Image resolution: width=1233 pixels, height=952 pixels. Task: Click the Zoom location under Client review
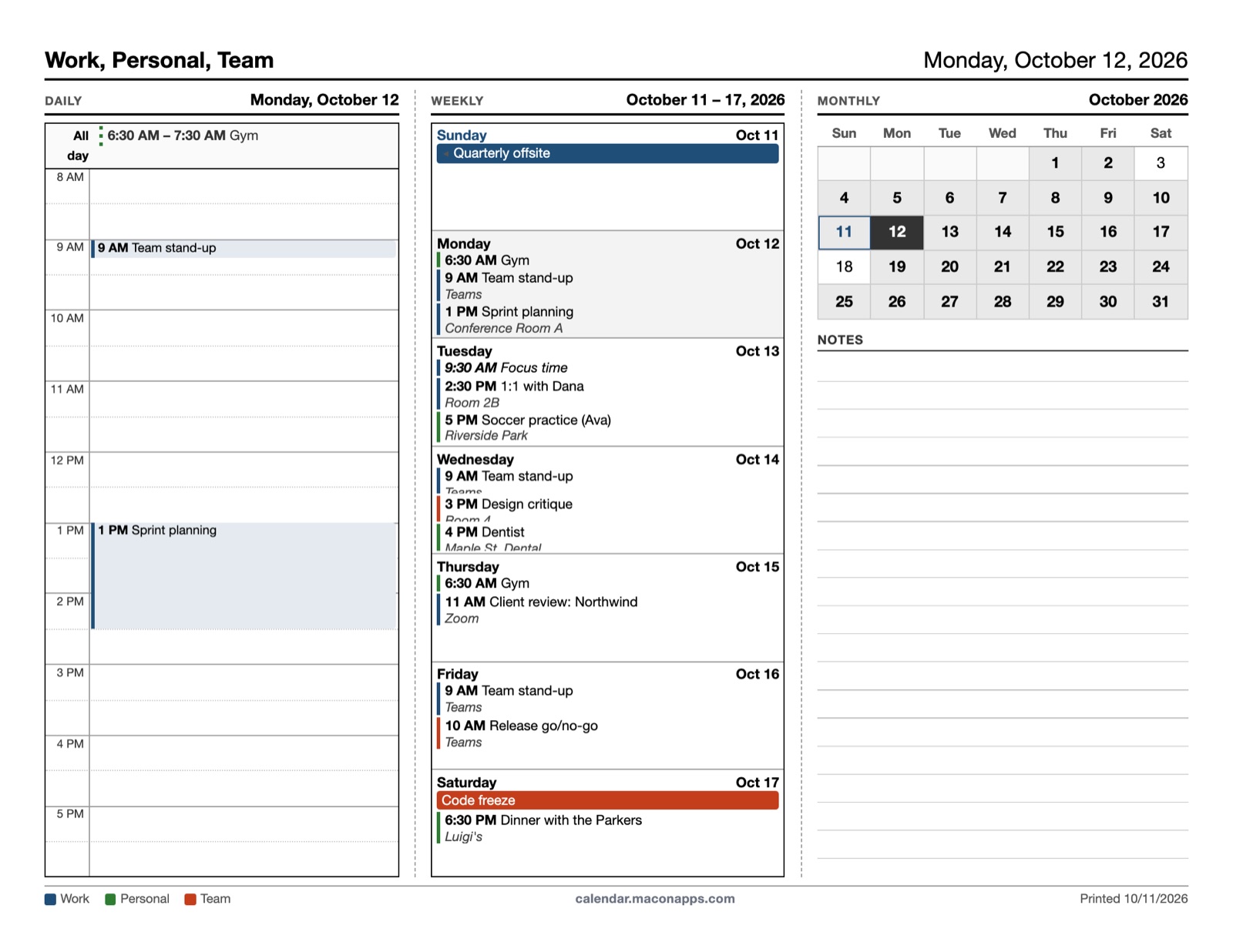coord(462,618)
